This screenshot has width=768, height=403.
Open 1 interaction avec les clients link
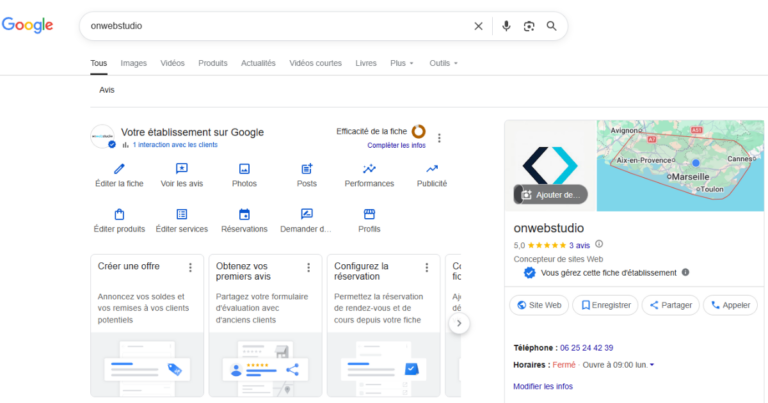tap(175, 145)
